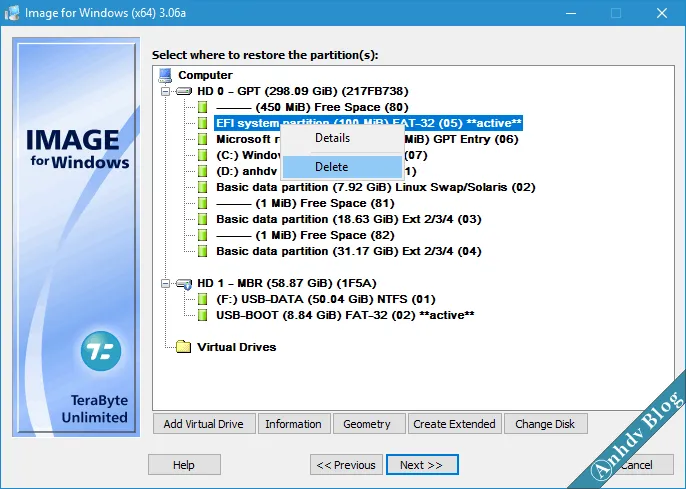Image resolution: width=686 pixels, height=489 pixels.
Task: Click green partition icon of 450 MiB Free Space
Action: coord(202,107)
